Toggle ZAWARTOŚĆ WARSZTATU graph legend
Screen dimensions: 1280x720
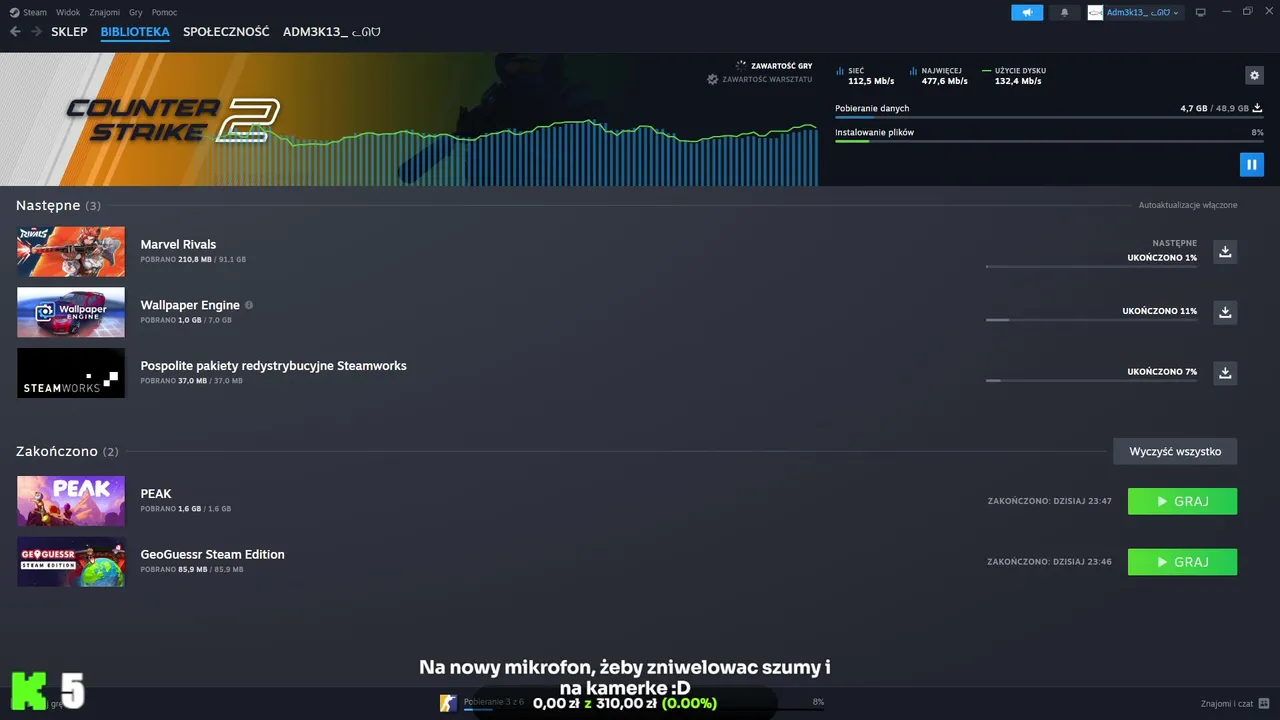pos(760,79)
